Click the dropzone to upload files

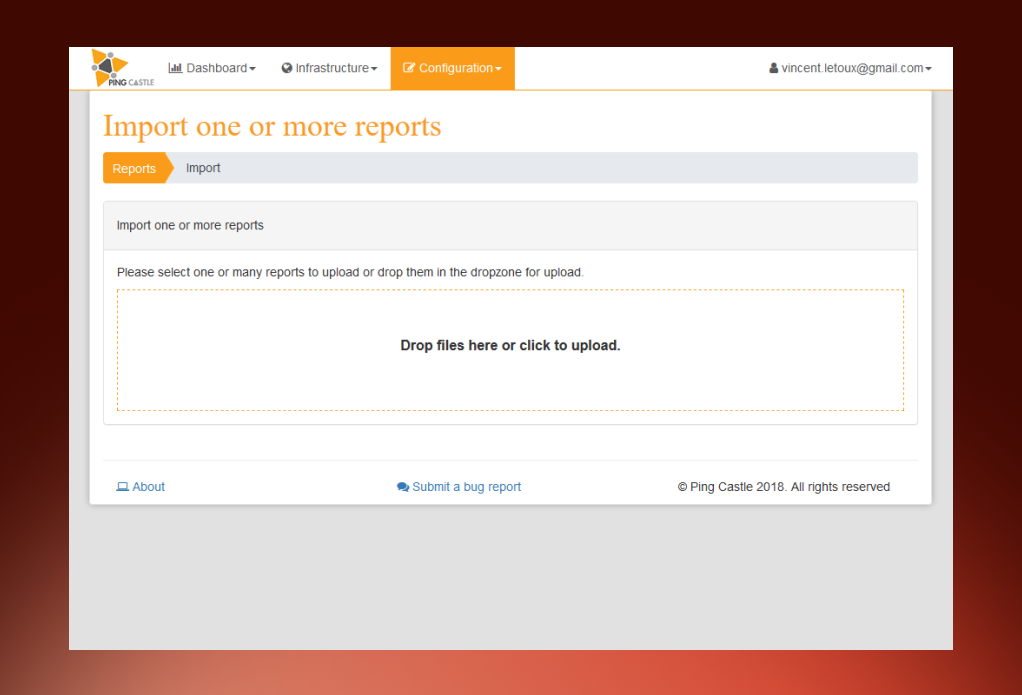click(510, 350)
